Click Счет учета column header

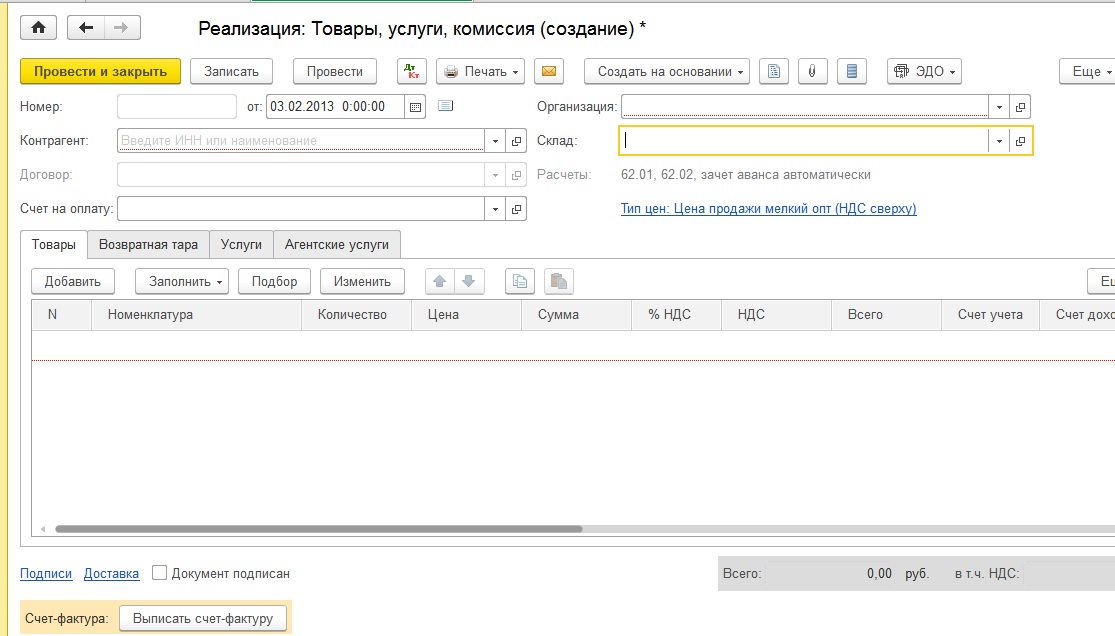coord(990,314)
